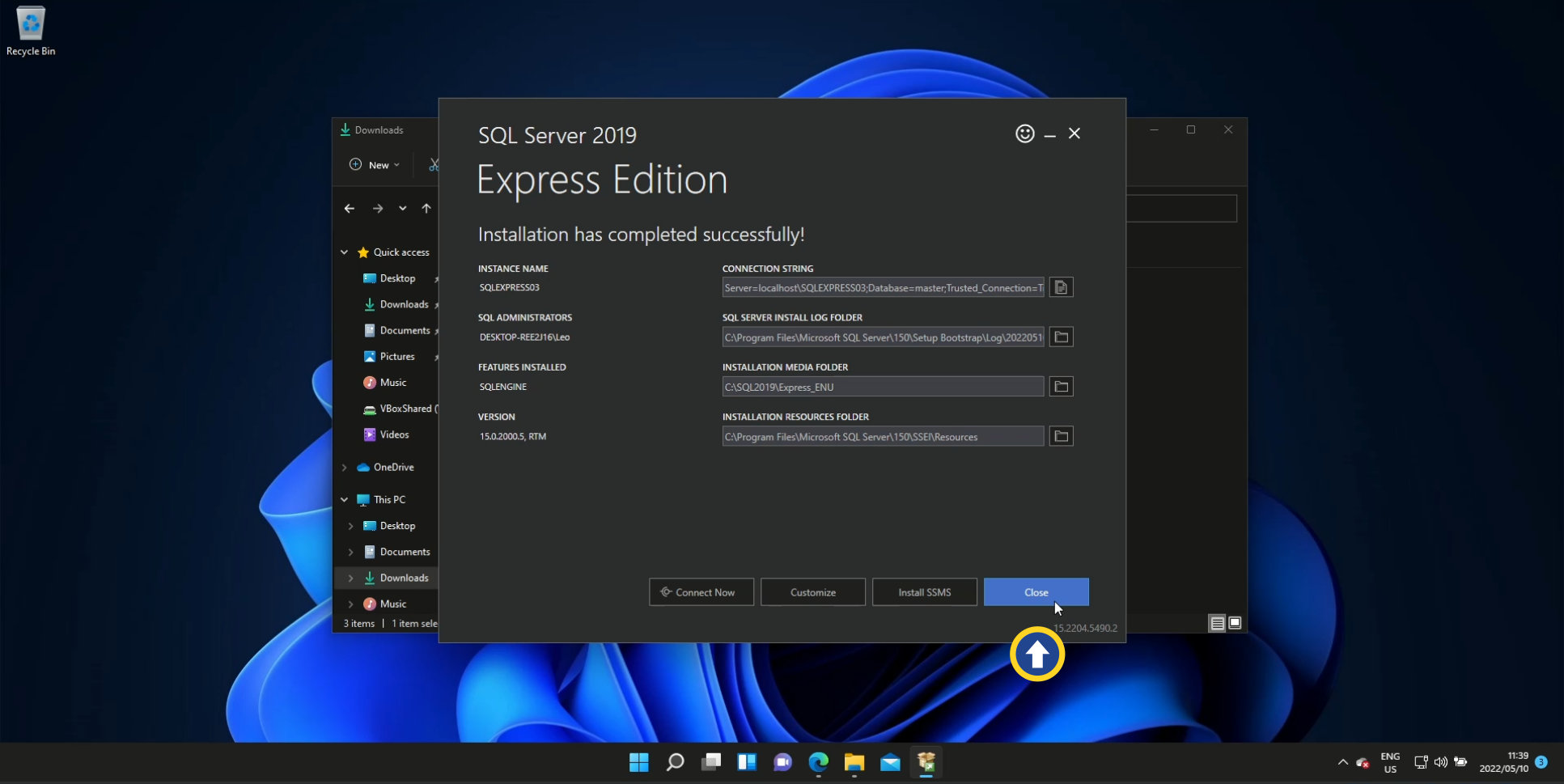Open Widgets from the taskbar

click(x=747, y=762)
